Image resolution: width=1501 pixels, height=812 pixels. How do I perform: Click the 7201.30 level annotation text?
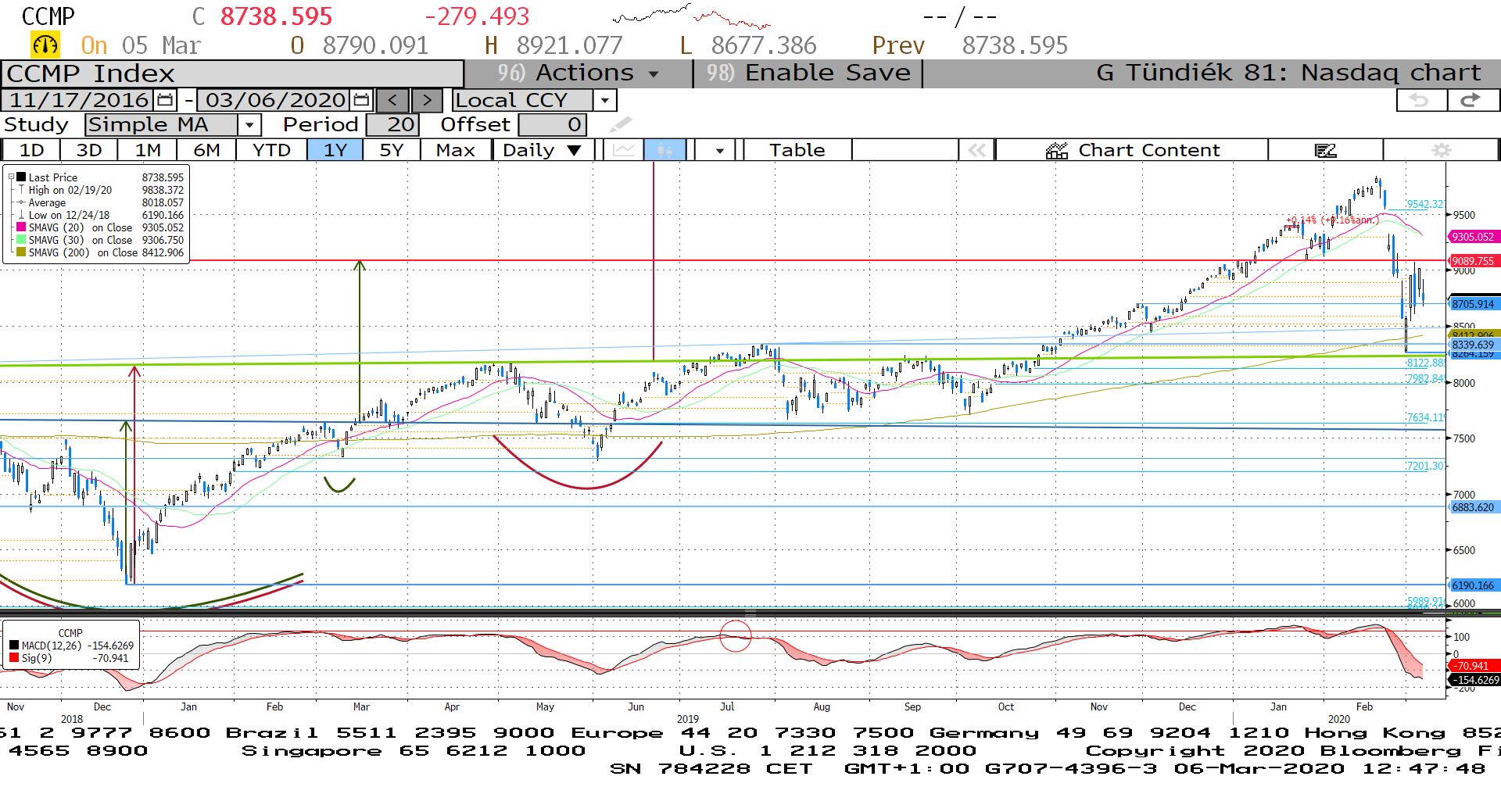(1424, 466)
